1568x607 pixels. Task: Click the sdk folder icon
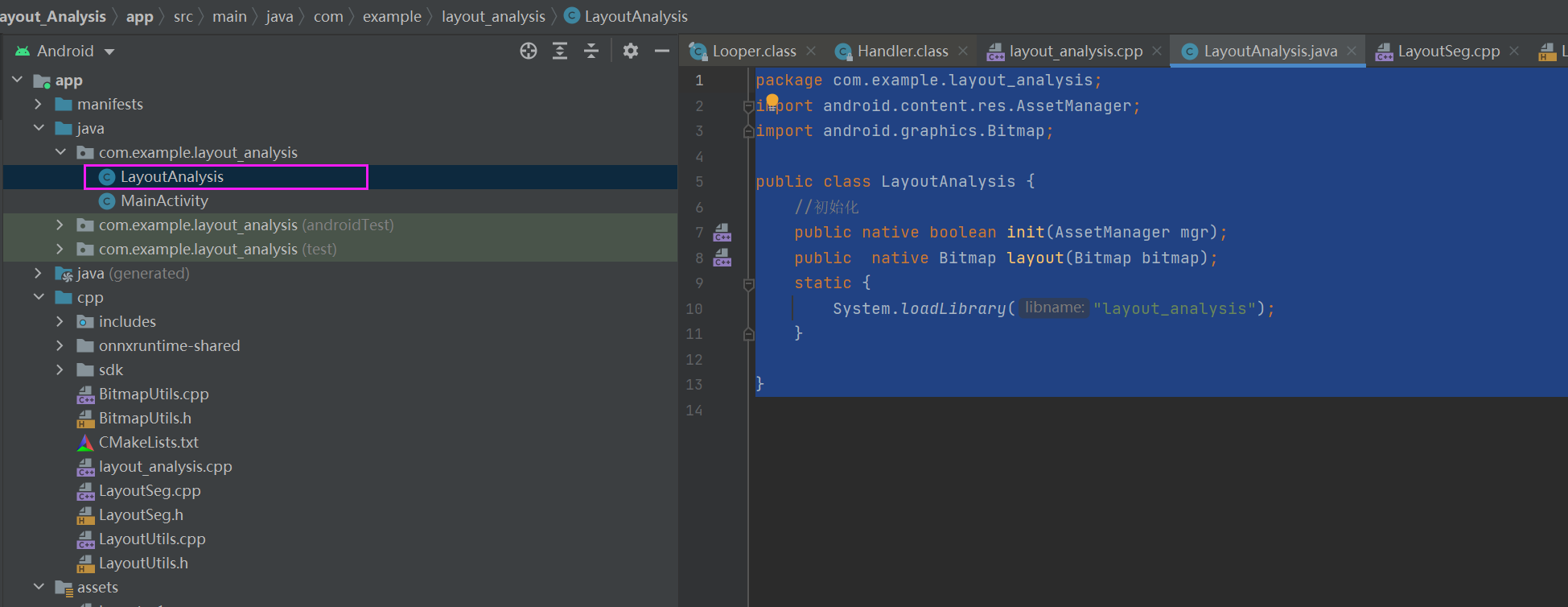coord(85,370)
